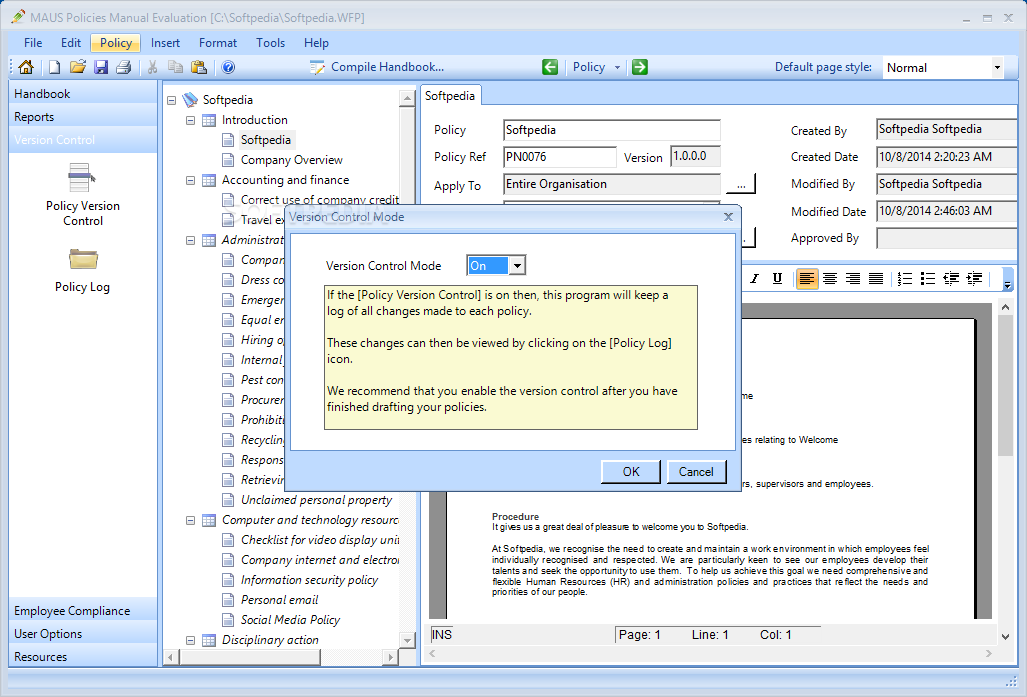1027x697 pixels.
Task: Open the Edit menu
Action: pyautogui.click(x=71, y=43)
